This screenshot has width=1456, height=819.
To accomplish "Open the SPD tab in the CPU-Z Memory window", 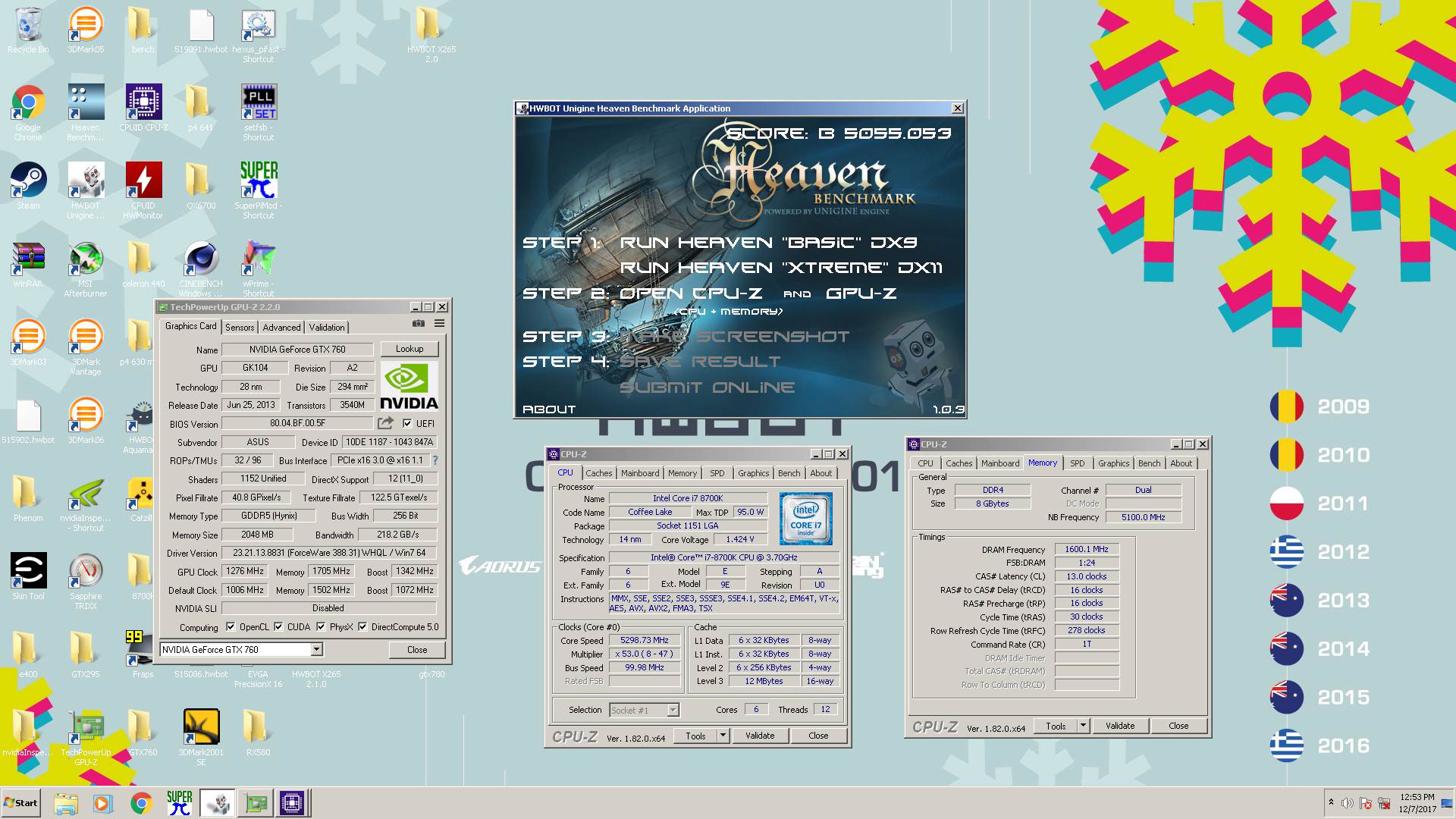I will (x=1077, y=463).
